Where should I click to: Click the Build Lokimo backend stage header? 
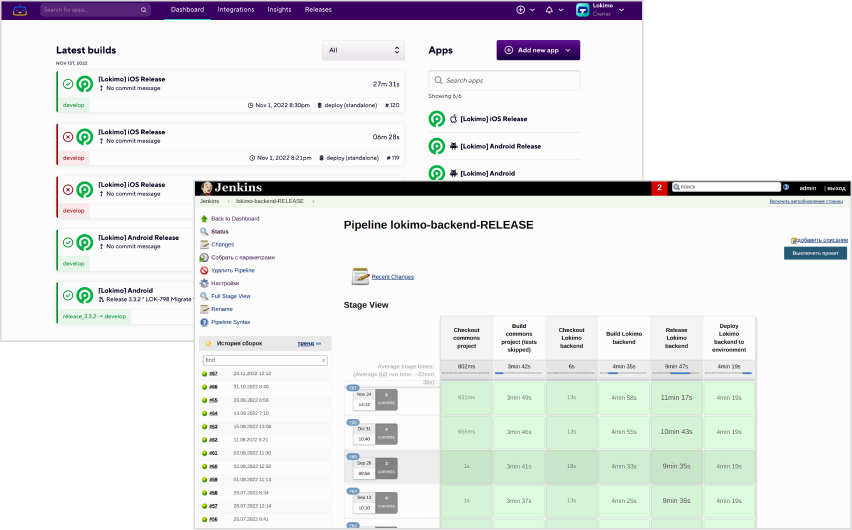pyautogui.click(x=624, y=338)
